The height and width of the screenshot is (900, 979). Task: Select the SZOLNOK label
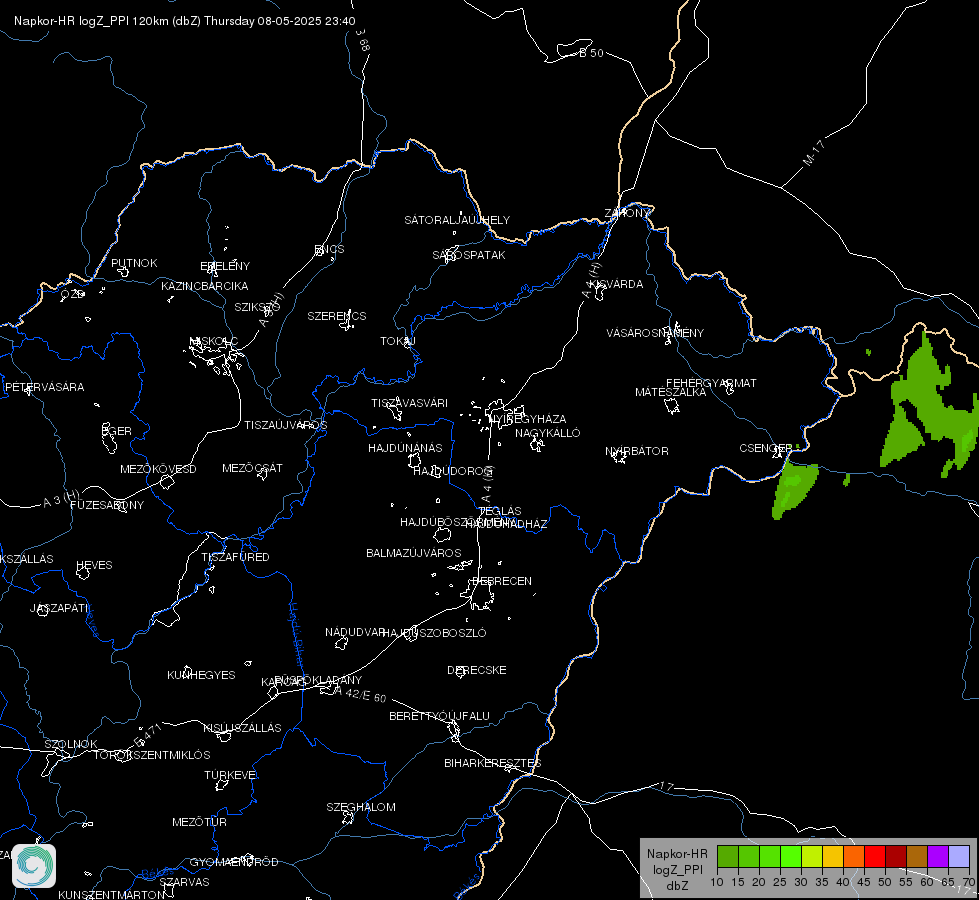[71, 744]
